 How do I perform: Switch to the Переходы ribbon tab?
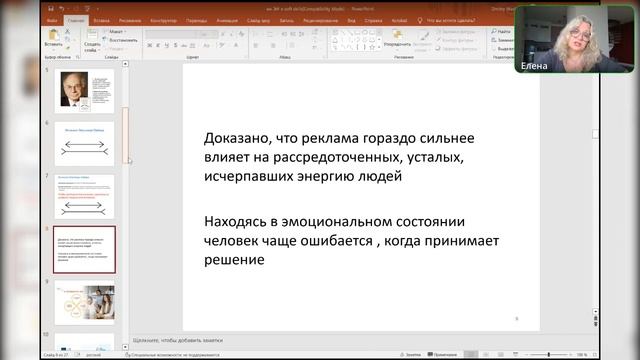196,20
